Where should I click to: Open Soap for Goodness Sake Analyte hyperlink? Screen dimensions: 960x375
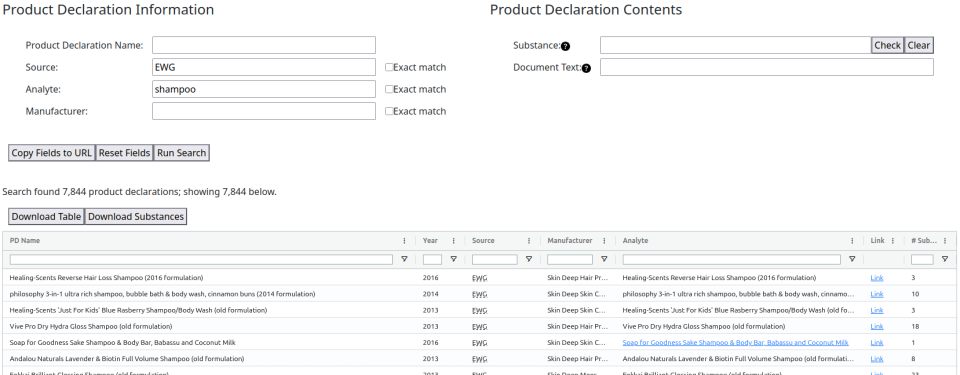point(735,343)
